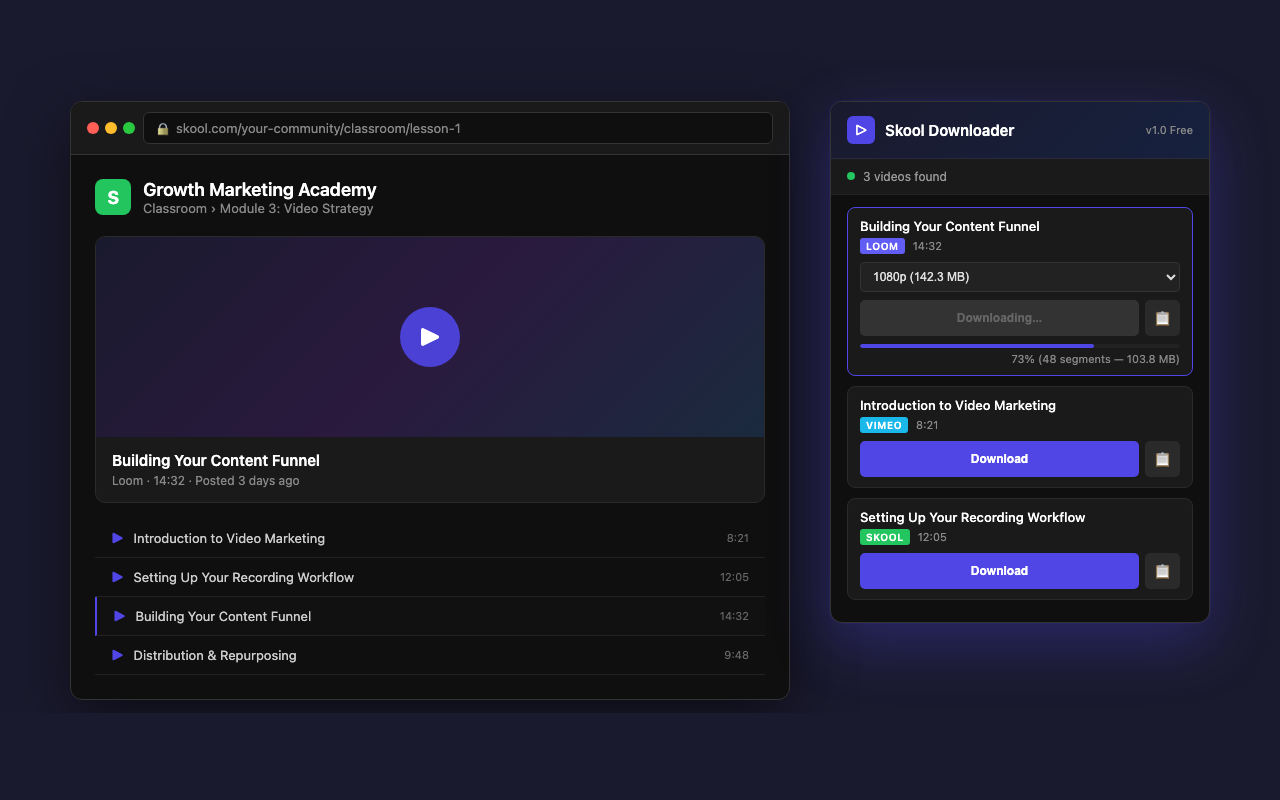Open Setting Up Your Recording Workflow lesson row
Viewport: 1280px width, 800px height.
coord(430,577)
